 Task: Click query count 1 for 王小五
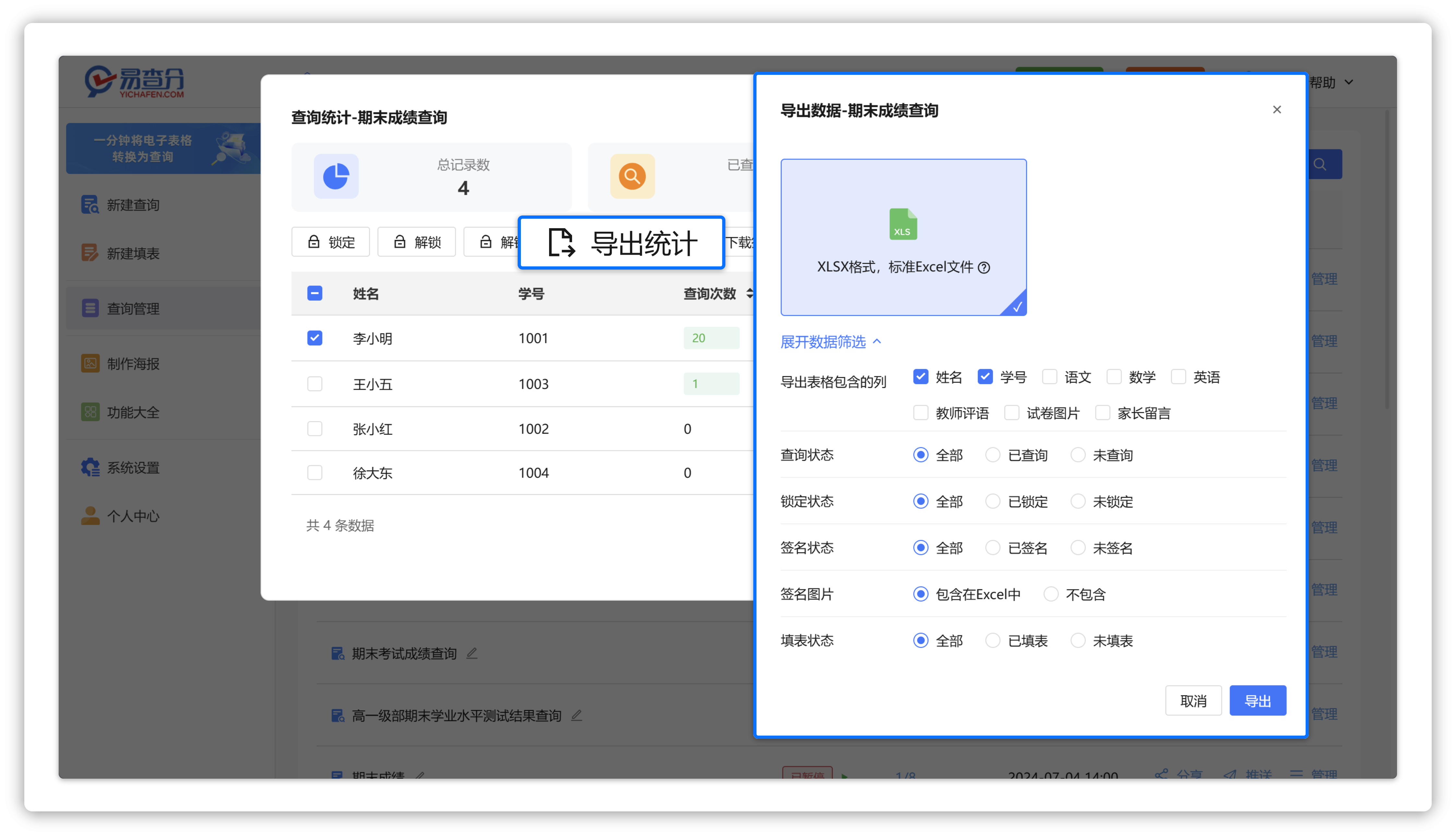pos(711,383)
